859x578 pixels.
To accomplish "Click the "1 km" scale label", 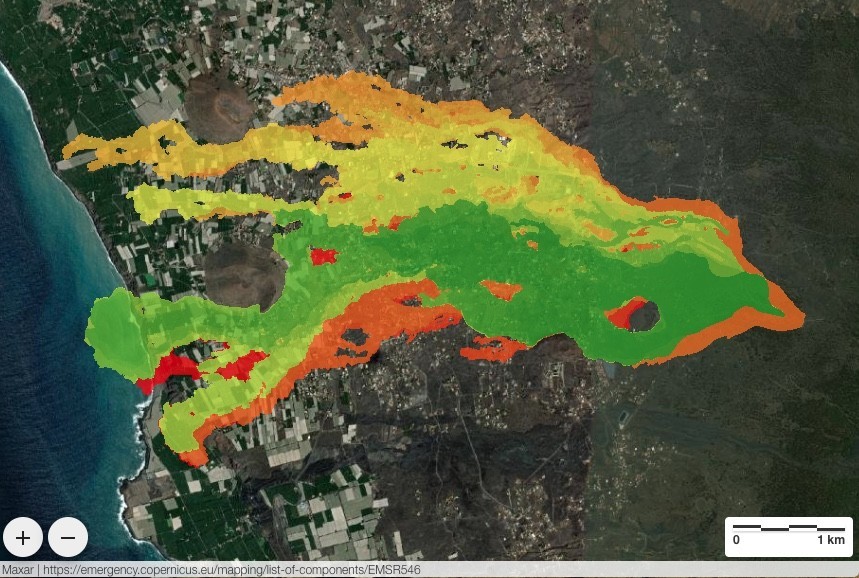I will tap(831, 540).
